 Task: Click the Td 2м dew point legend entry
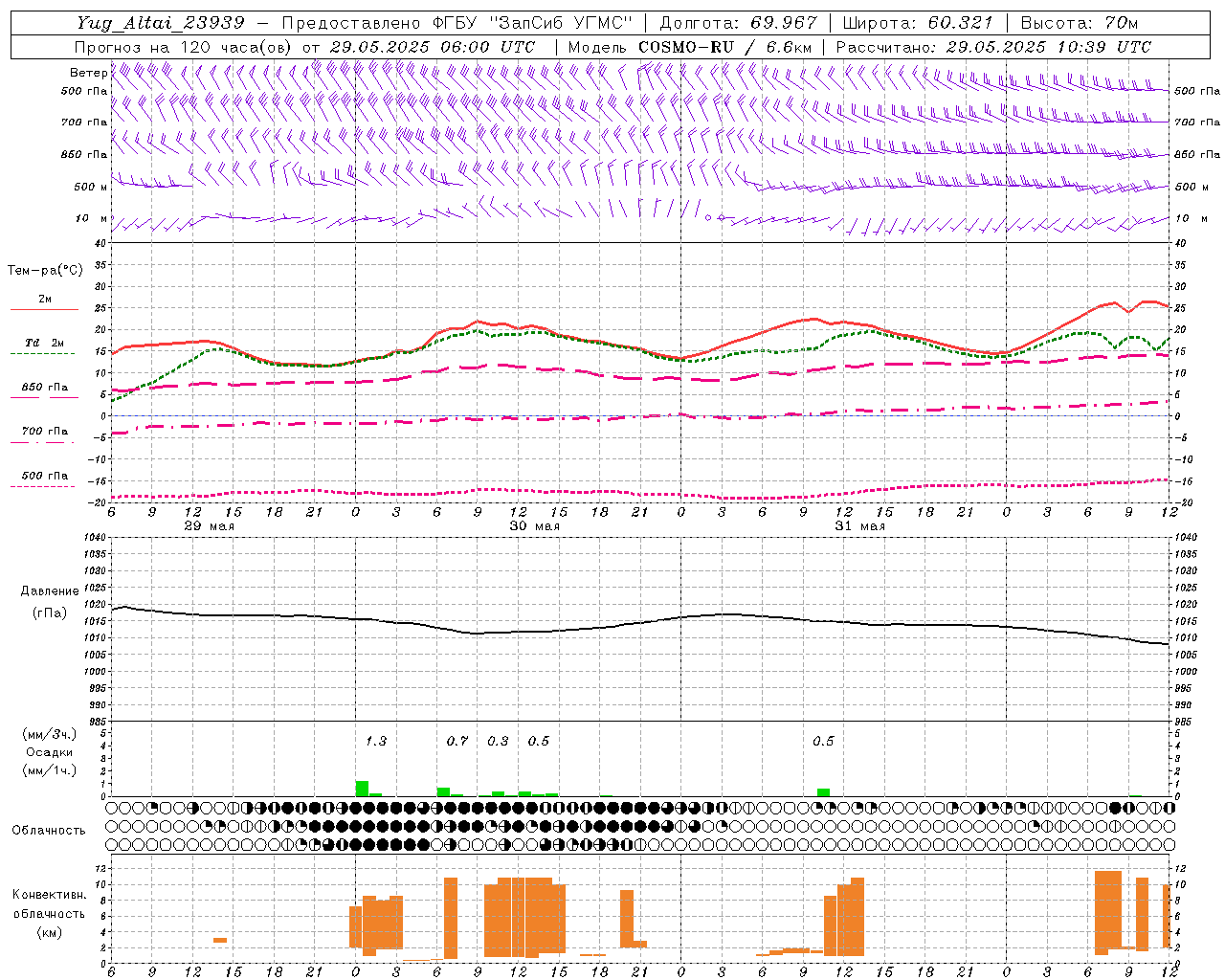(x=44, y=343)
